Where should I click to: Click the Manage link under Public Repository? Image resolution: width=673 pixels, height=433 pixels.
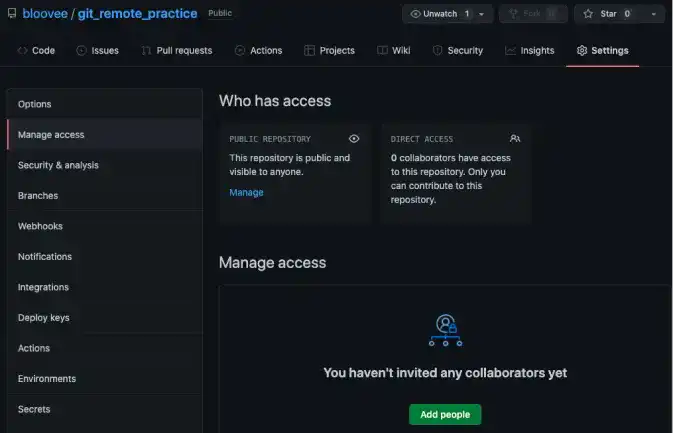point(246,192)
